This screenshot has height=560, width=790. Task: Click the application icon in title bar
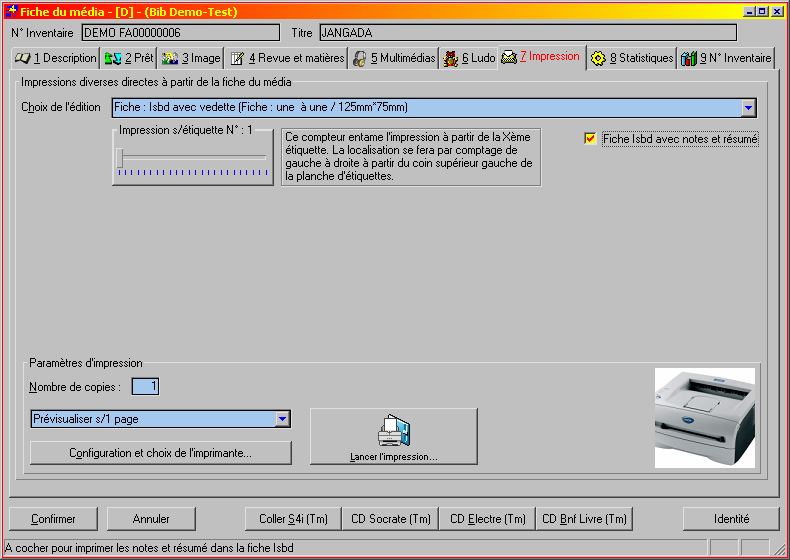click(x=11, y=11)
